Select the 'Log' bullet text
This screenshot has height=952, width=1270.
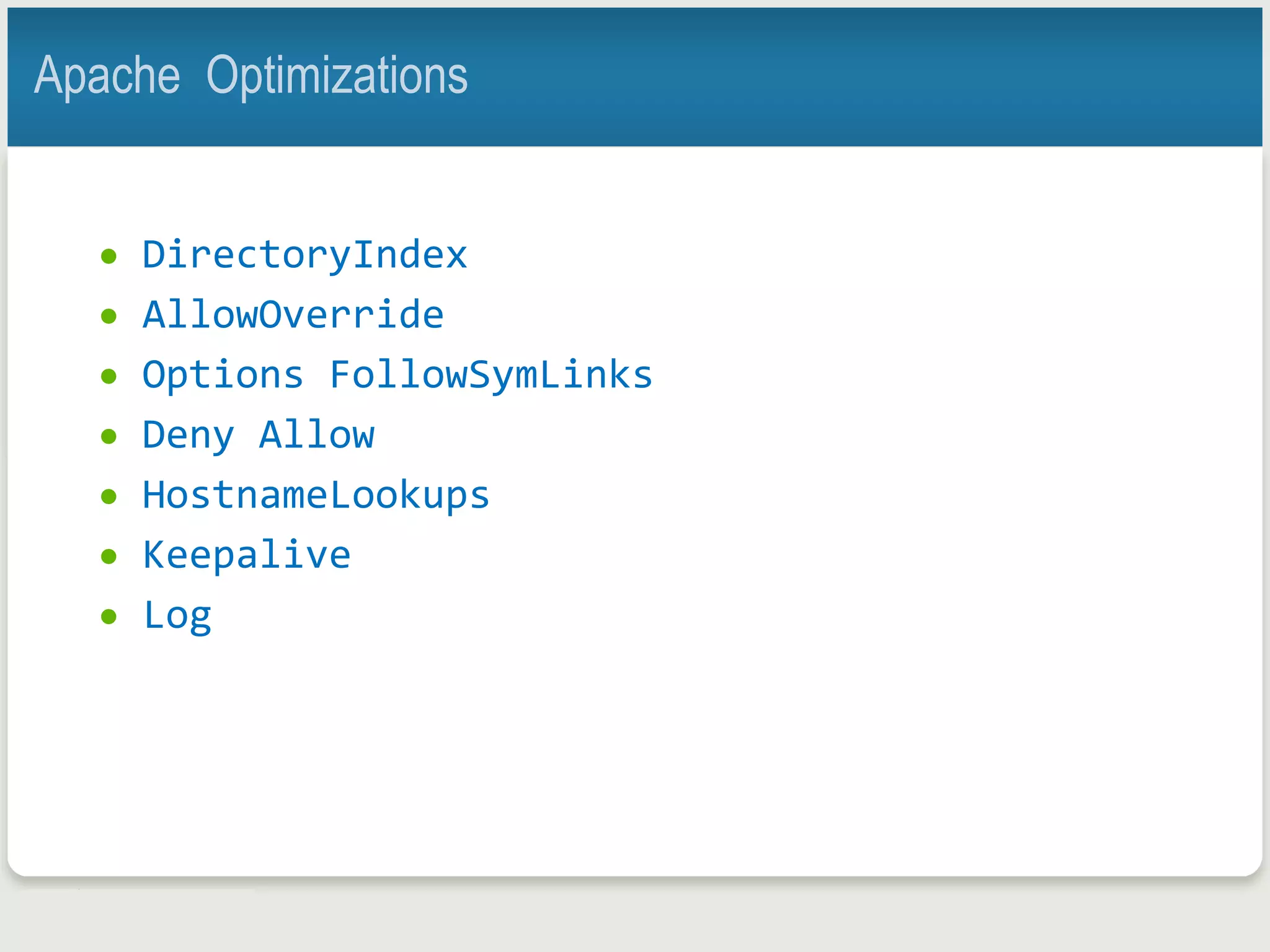tap(177, 616)
